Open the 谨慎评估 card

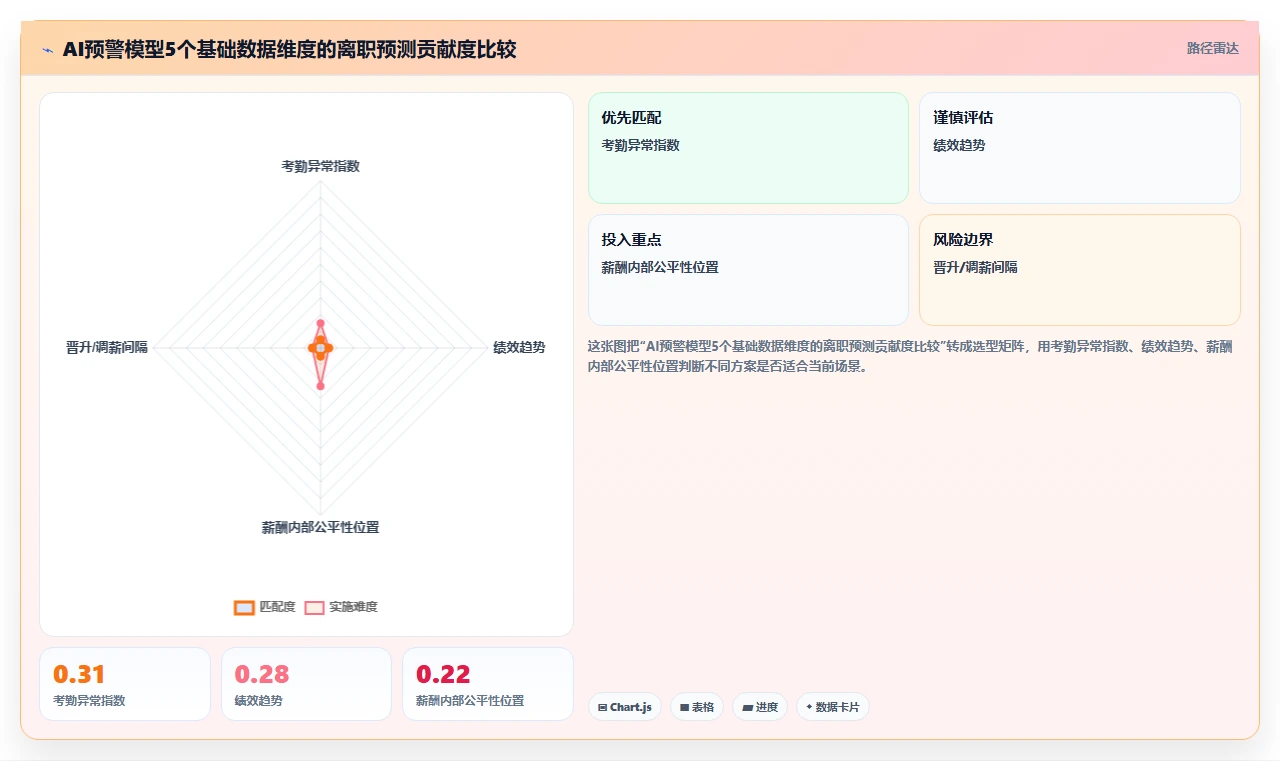1080,148
